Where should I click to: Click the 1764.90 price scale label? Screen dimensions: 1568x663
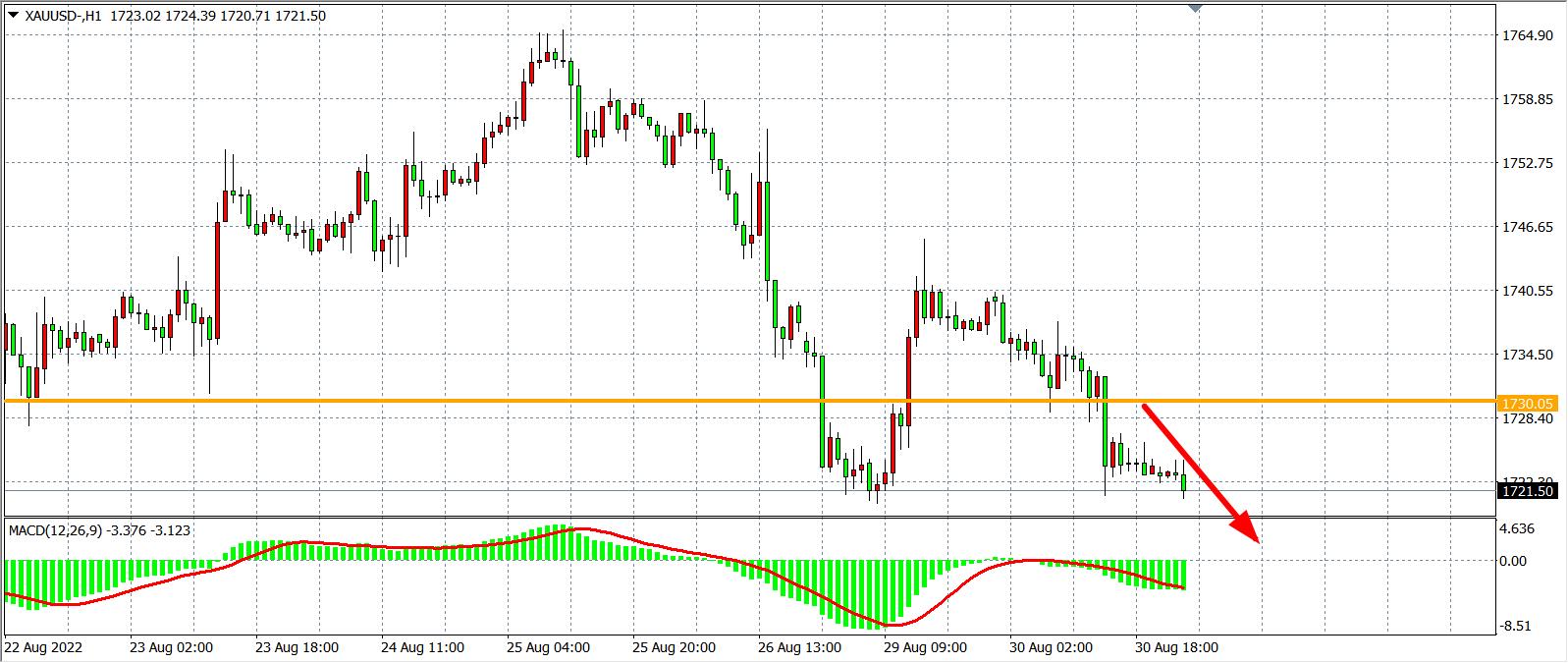click(x=1527, y=35)
